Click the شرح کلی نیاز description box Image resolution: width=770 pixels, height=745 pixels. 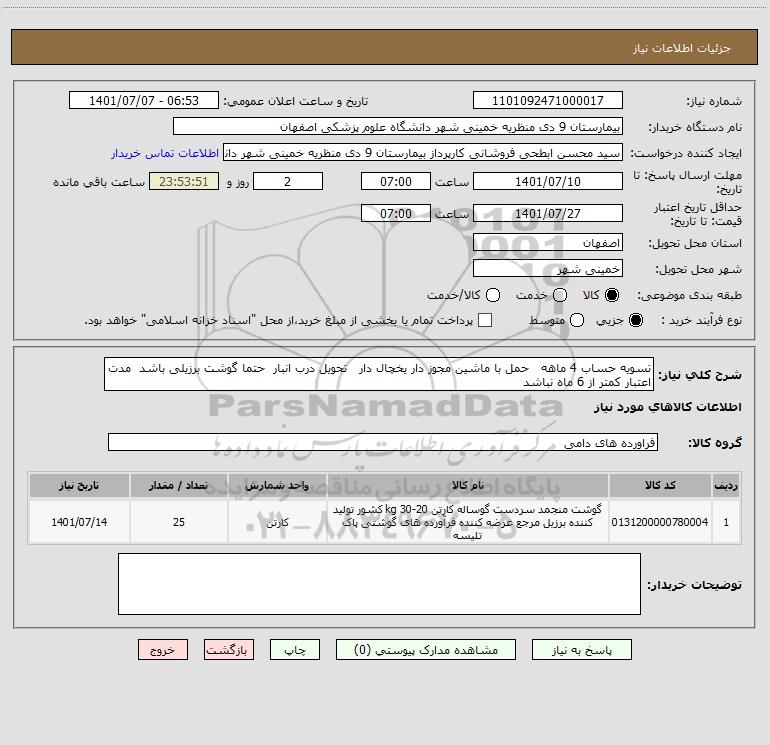point(379,374)
